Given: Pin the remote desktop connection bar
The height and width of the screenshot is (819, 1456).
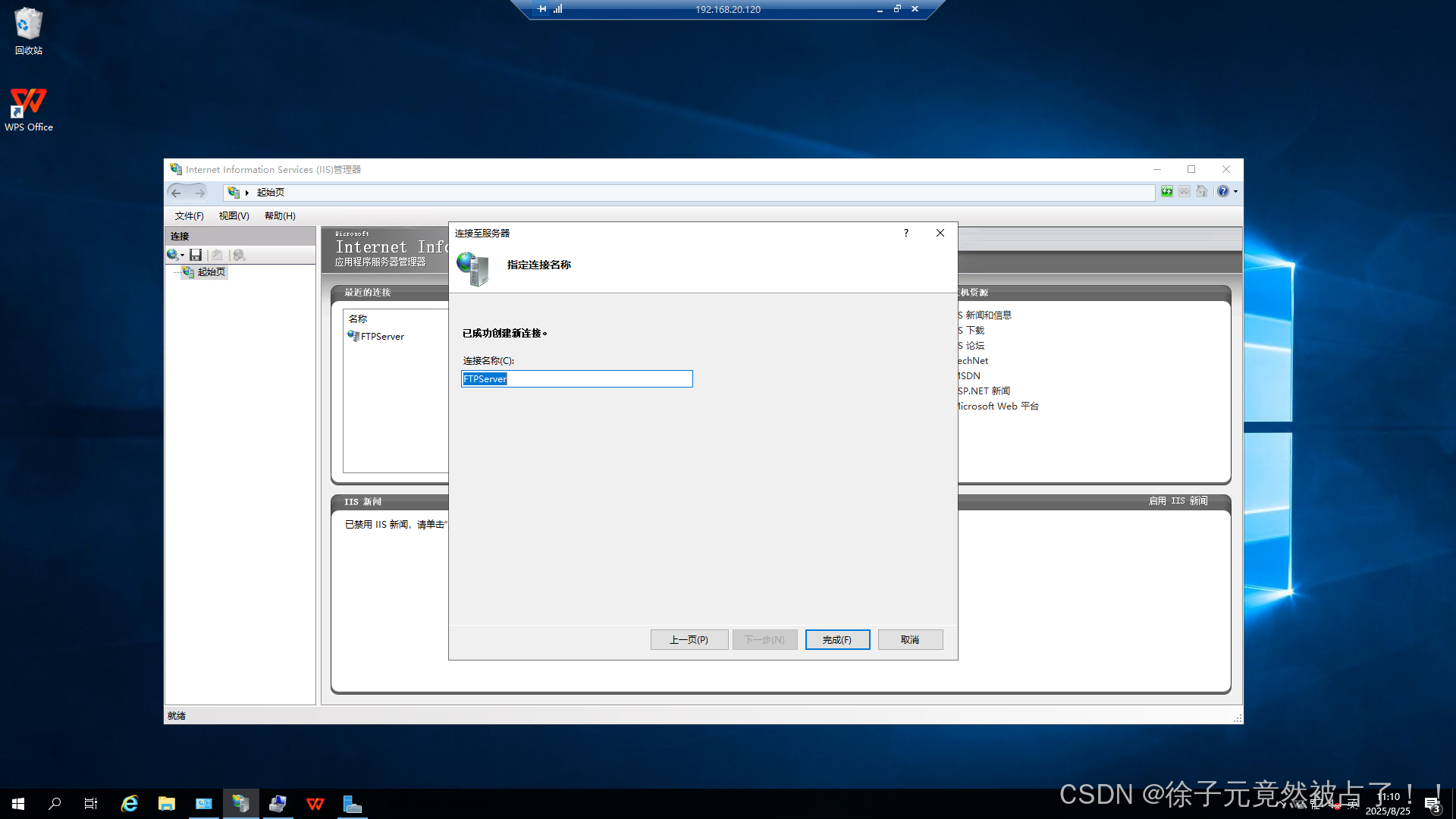Looking at the screenshot, I should click(x=541, y=9).
